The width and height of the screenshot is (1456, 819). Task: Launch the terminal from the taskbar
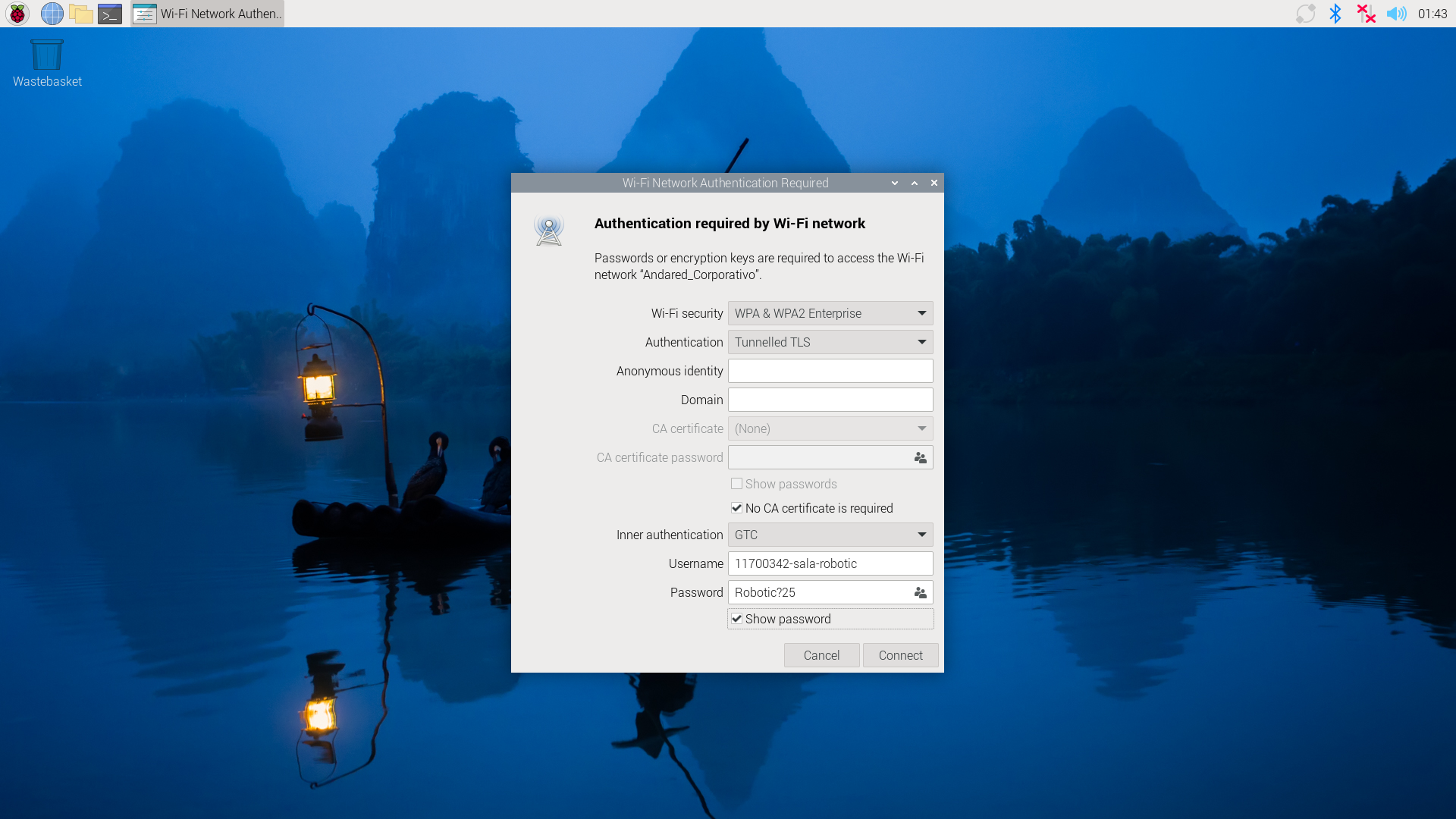[x=110, y=14]
